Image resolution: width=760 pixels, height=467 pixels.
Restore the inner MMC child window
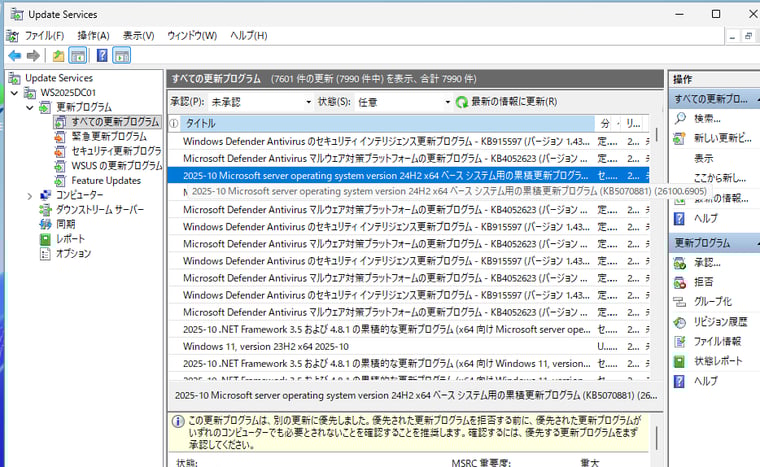tap(748, 36)
